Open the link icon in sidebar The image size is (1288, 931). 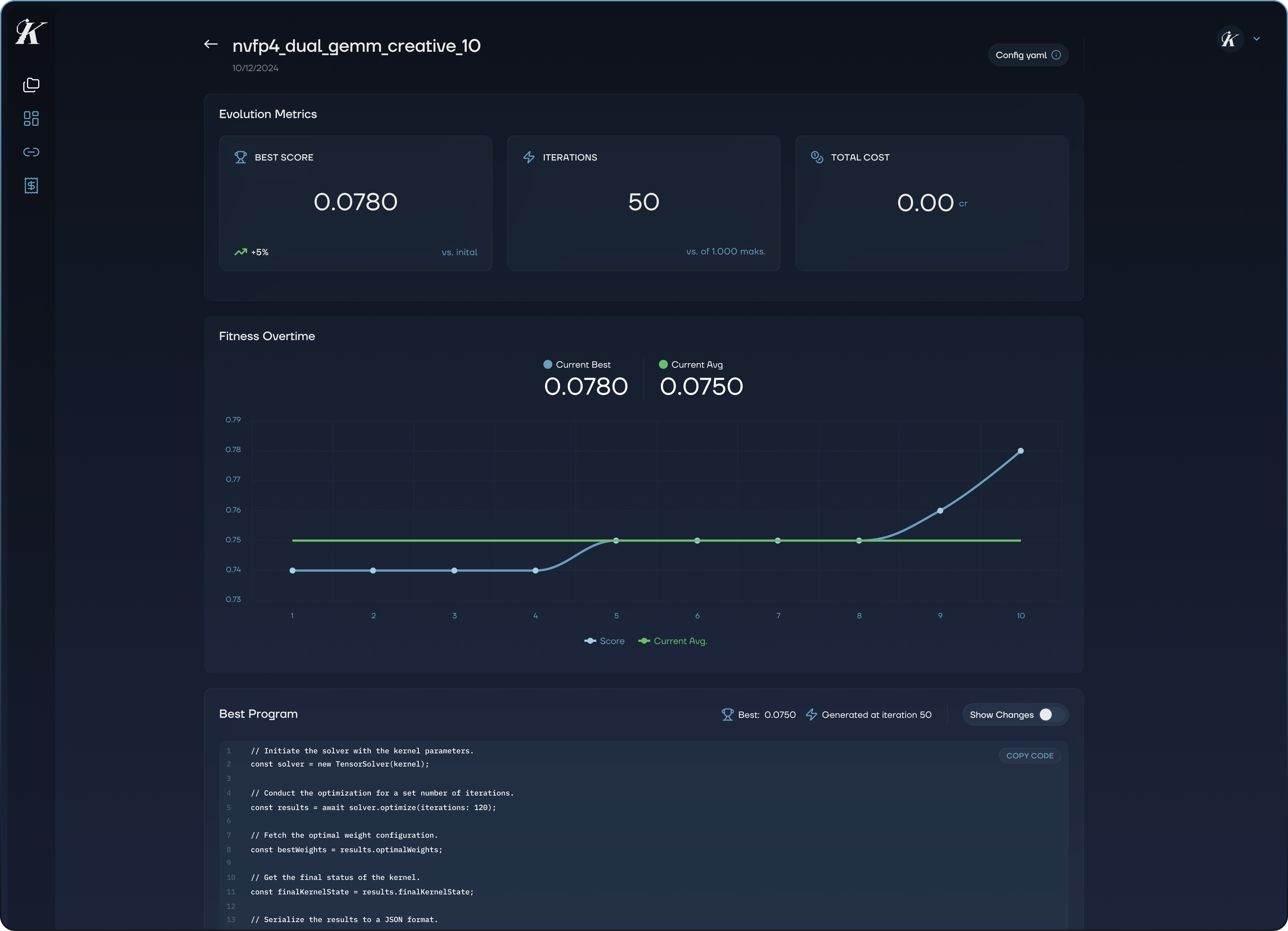click(31, 152)
